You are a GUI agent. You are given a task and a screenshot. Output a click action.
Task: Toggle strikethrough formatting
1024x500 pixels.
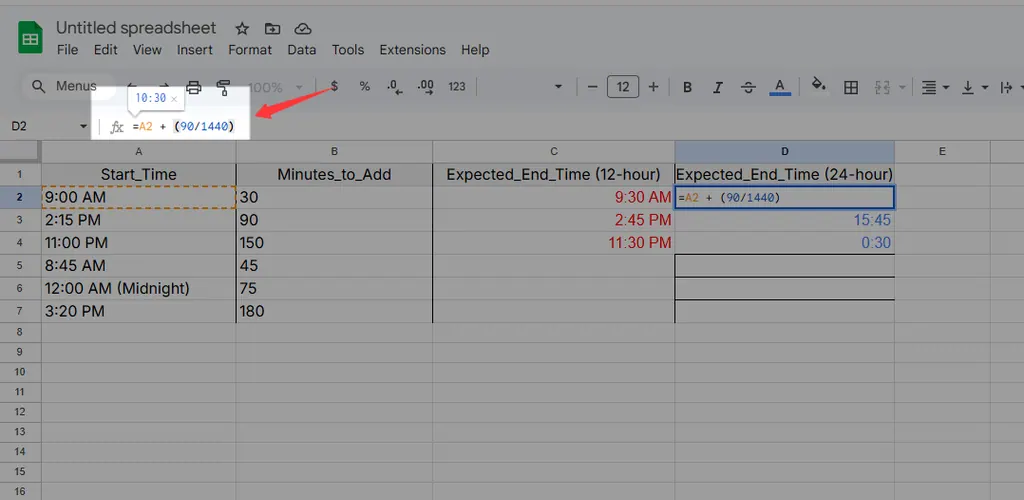[750, 87]
